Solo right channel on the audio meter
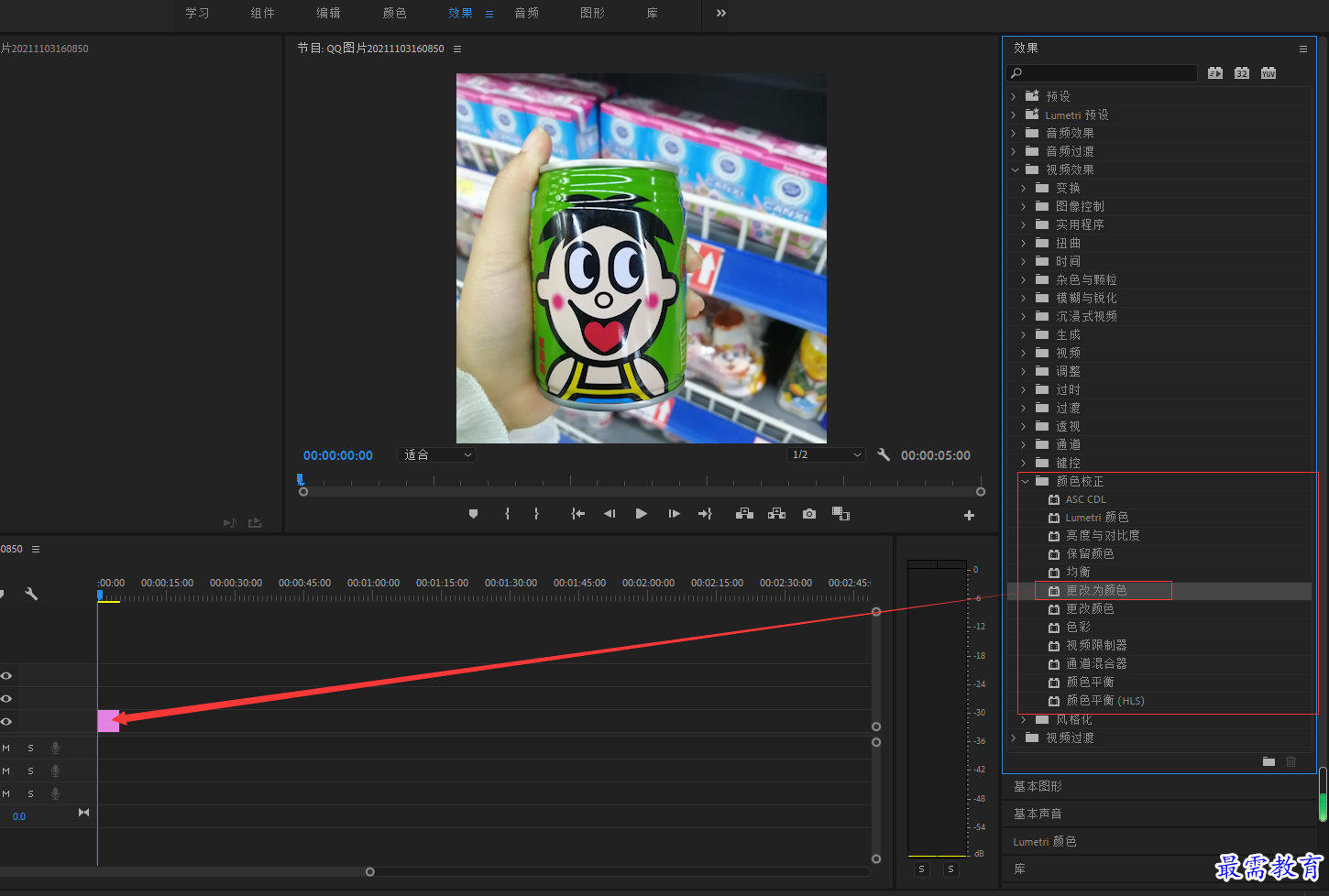 (x=950, y=869)
